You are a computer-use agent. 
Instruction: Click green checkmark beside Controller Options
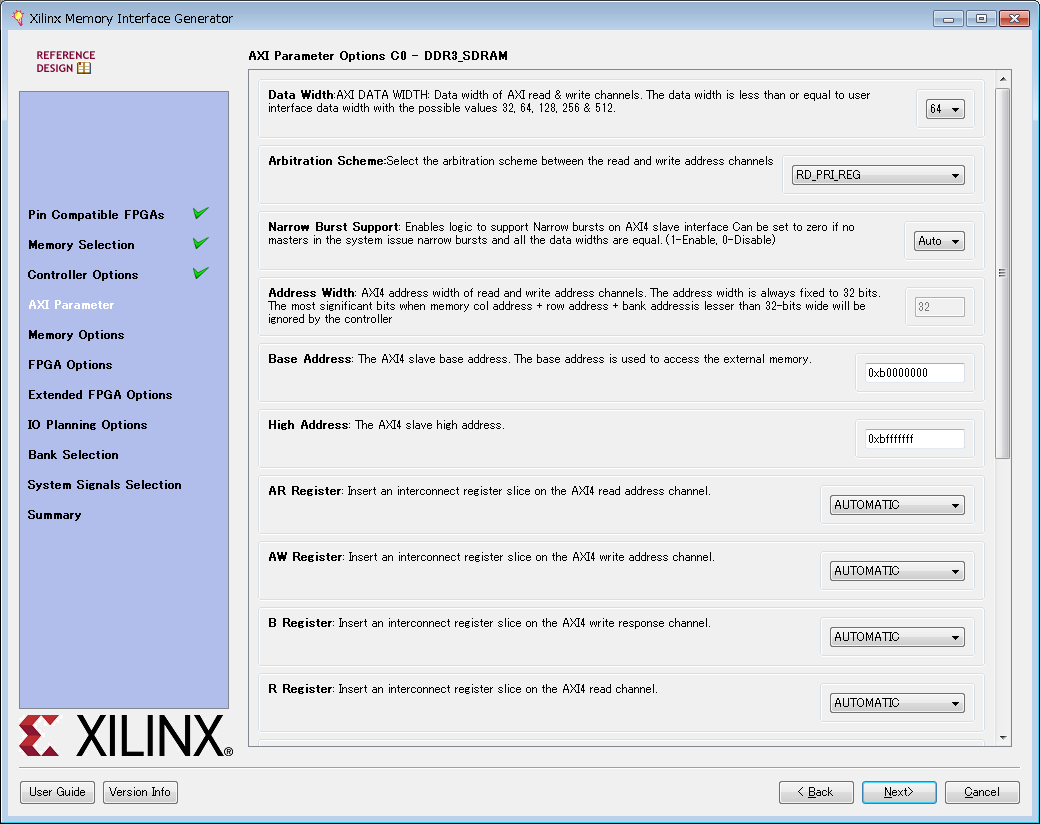201,273
